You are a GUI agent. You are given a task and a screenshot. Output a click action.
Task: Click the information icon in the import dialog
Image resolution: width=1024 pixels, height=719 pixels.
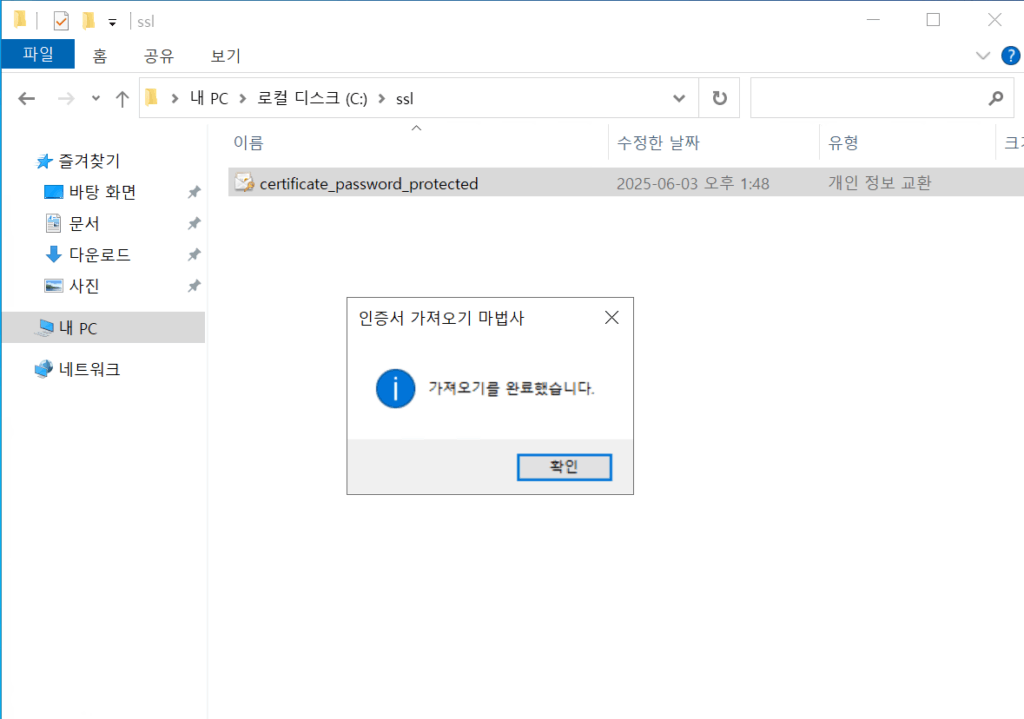396,389
